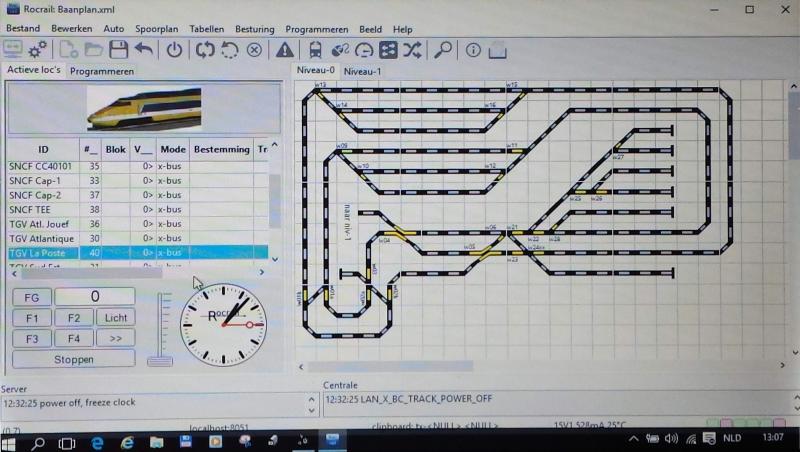Switch to Actieve loc's tab
Screen dimensions: 800x452
coord(34,70)
